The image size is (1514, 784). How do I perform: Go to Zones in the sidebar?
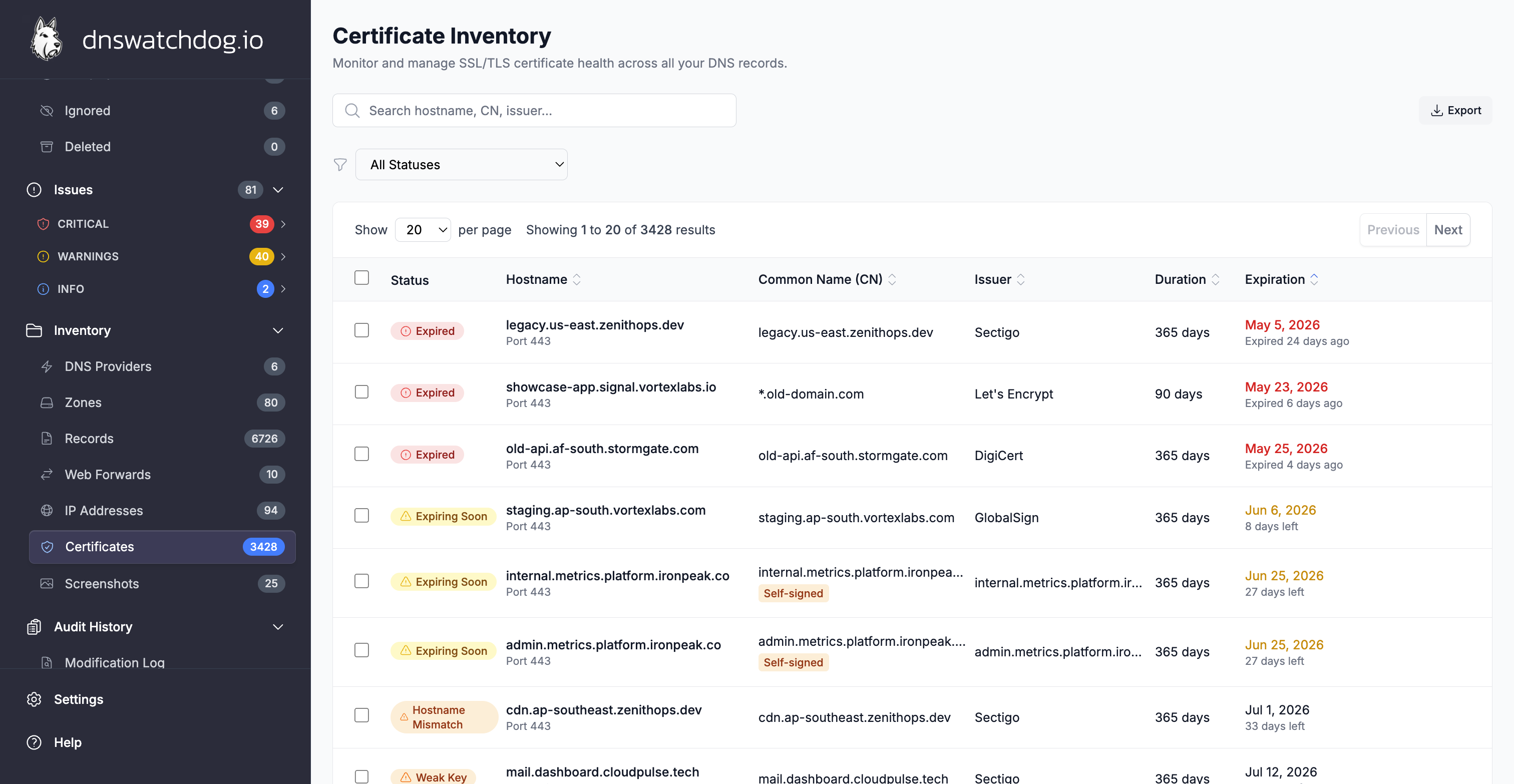click(162, 403)
